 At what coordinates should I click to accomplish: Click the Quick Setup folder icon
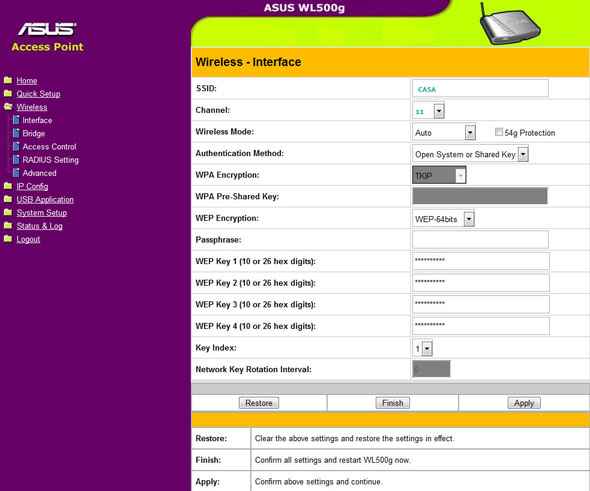pos(8,93)
